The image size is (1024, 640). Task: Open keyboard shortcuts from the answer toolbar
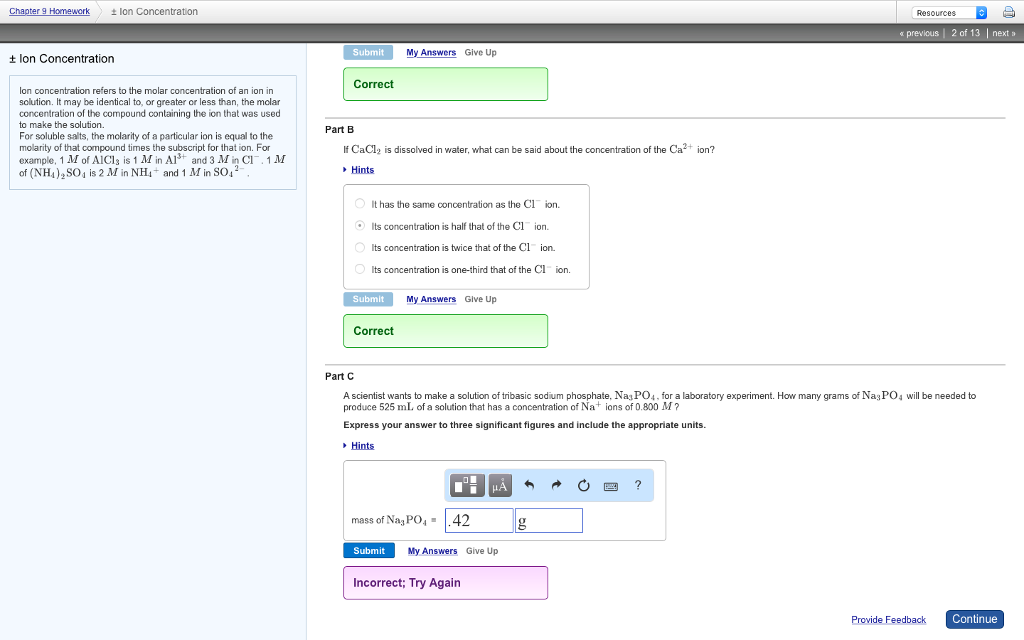click(610, 485)
